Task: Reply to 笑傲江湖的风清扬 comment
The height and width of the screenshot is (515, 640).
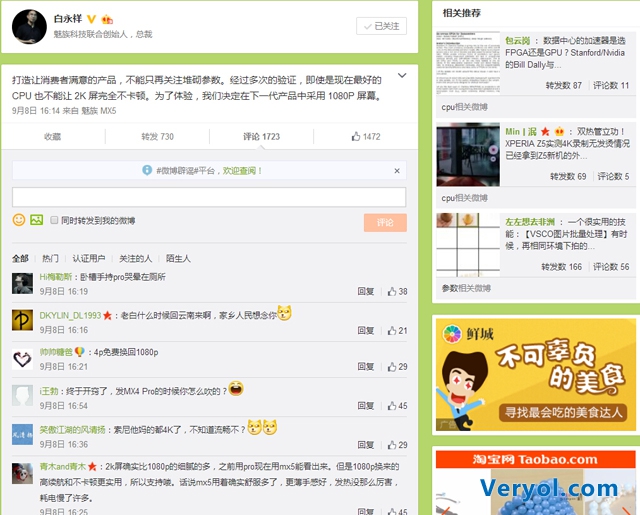Action: pyautogui.click(x=366, y=445)
